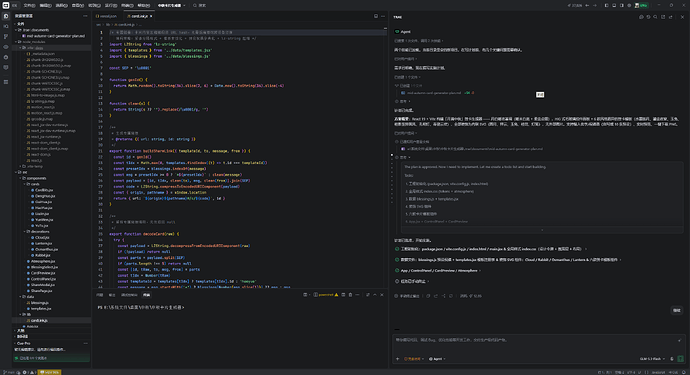Viewport: 690px width, 375px height.
Task: Open the Explorer view in activity bar
Action: tap(6, 16)
